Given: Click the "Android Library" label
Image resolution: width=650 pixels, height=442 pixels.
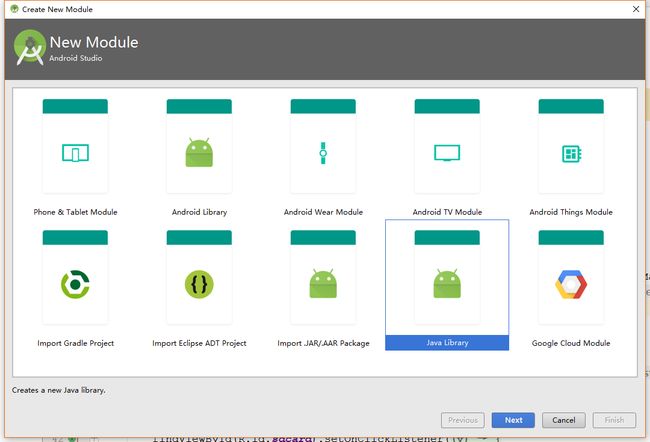Looking at the screenshot, I should pyautogui.click(x=199, y=212).
